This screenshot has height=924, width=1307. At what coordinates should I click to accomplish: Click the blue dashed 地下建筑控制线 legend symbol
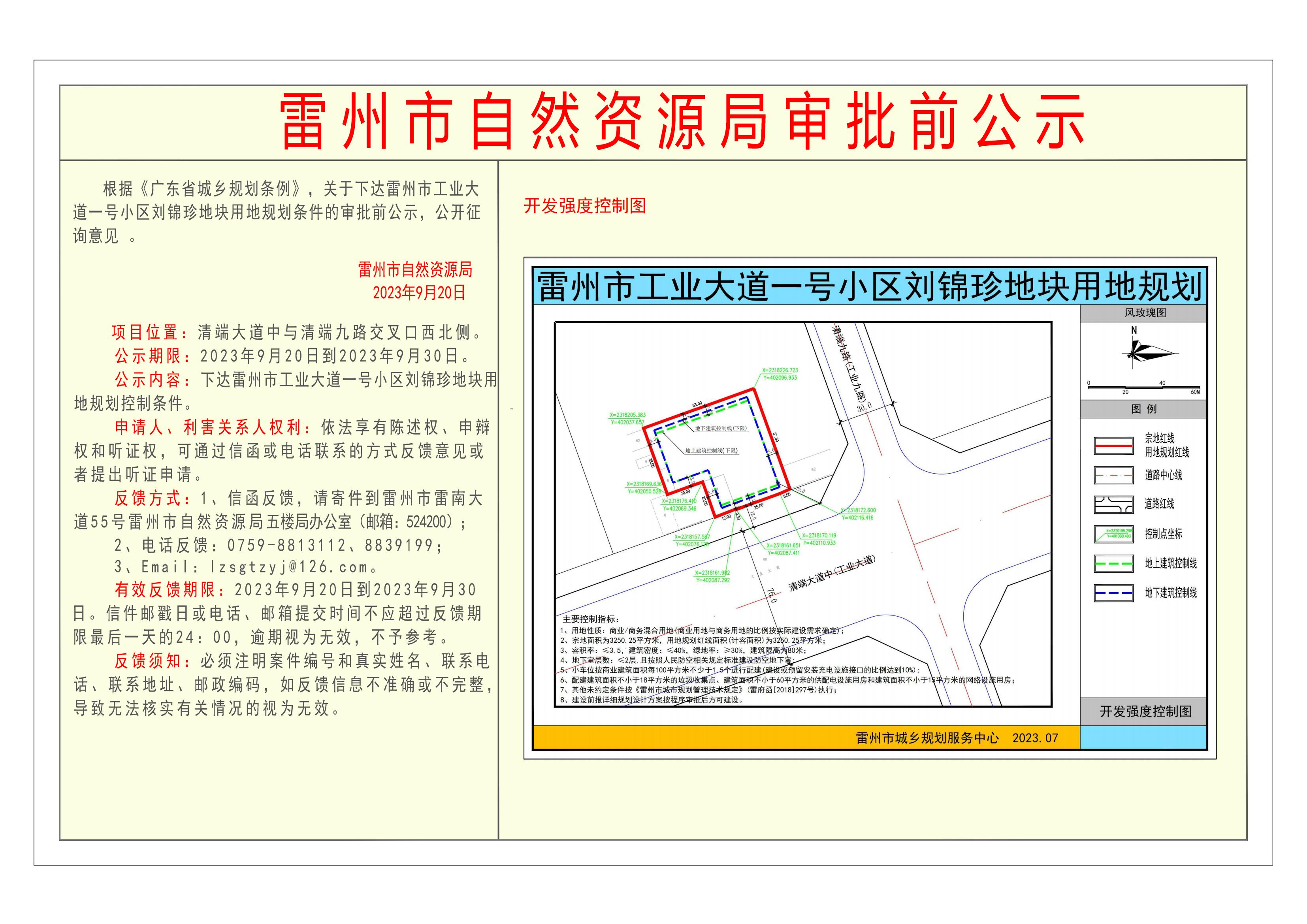(1113, 593)
